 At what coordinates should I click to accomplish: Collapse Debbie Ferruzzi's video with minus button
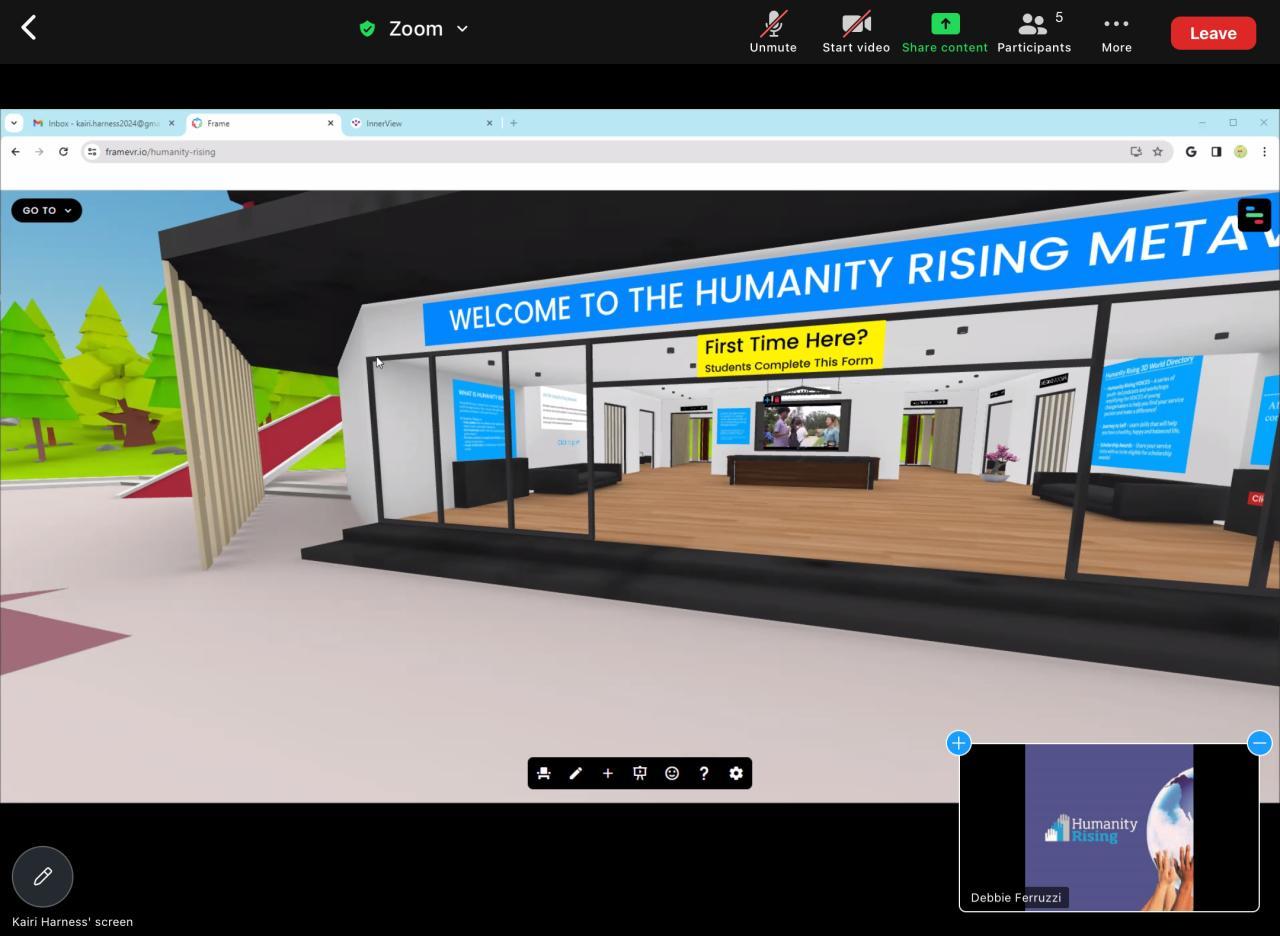tap(1259, 743)
